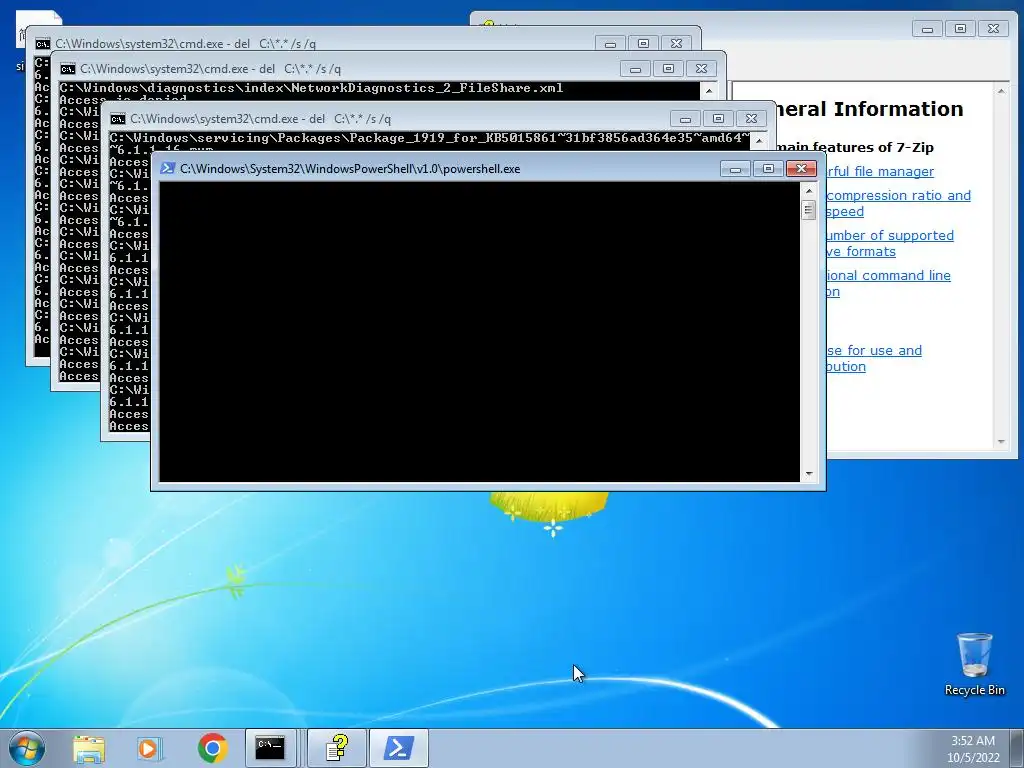The image size is (1024, 768).
Task: Click the PowerShell title bar icon
Action: pyautogui.click(x=167, y=168)
